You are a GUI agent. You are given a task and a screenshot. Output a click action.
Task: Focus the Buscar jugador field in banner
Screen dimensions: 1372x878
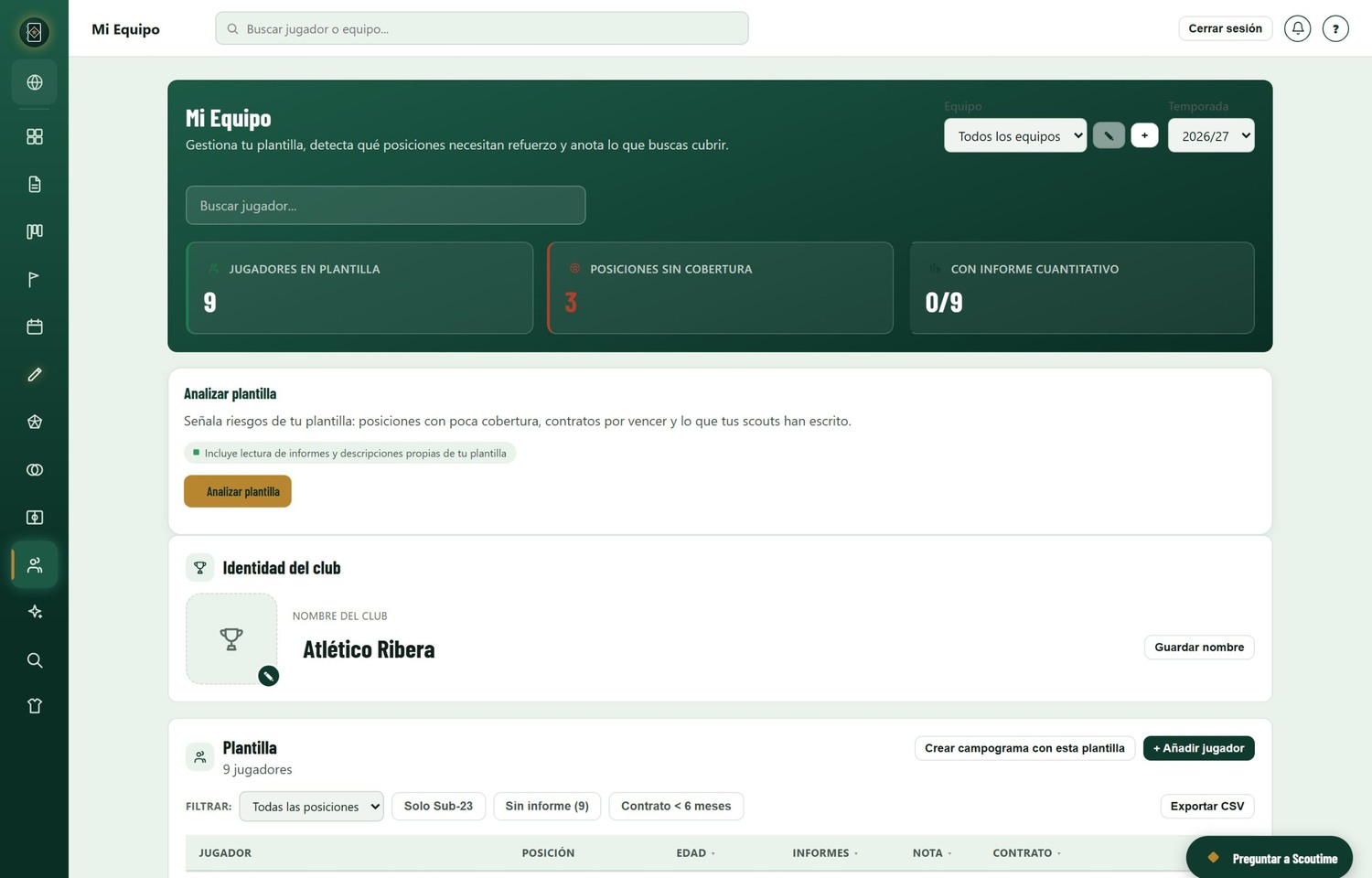(x=385, y=205)
